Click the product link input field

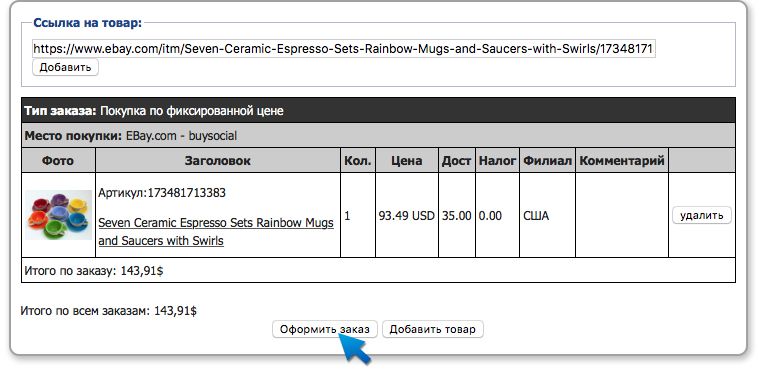click(x=344, y=49)
